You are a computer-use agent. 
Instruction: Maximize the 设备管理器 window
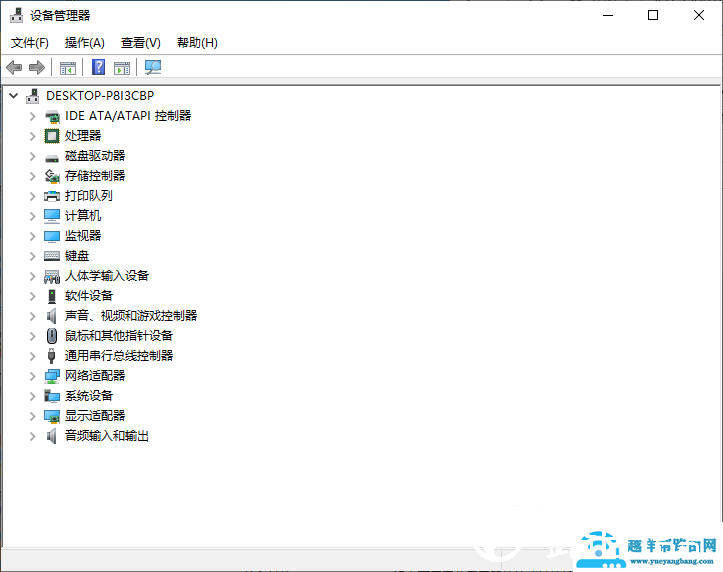pos(653,15)
